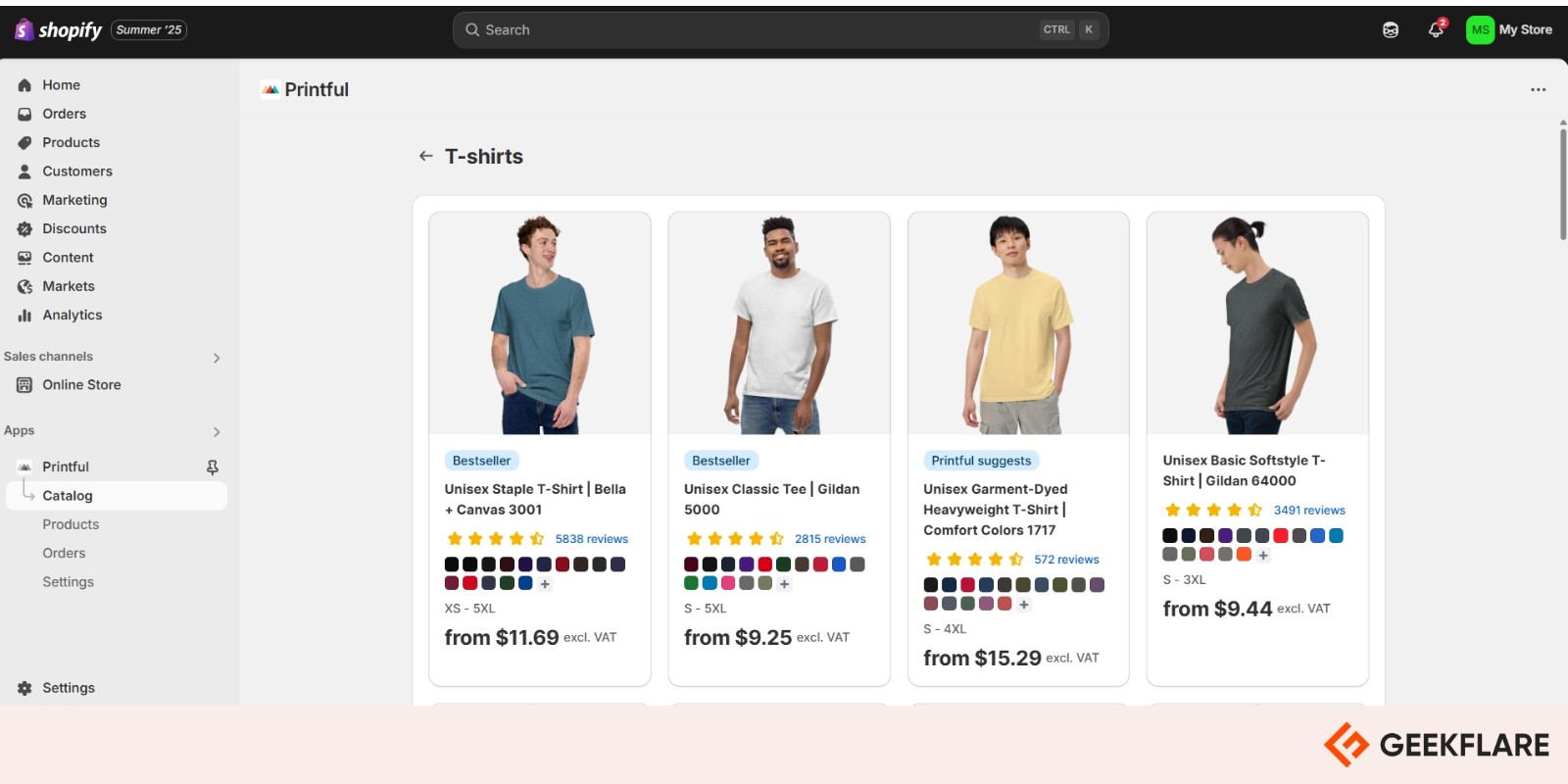Open the Sidekick assistant icon
Screen dimensions: 1568x784
coord(1391,29)
